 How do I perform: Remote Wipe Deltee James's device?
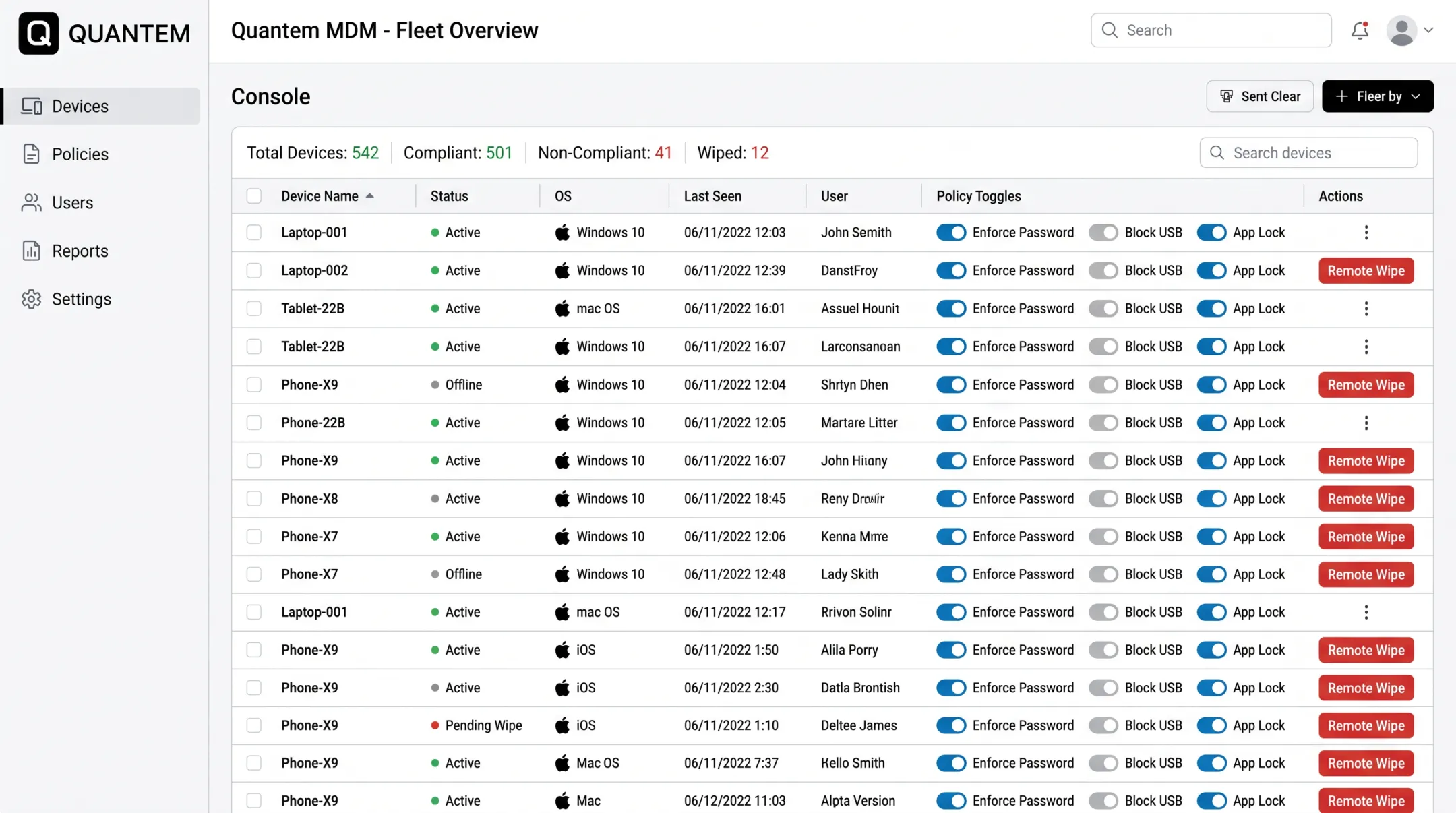(1366, 725)
